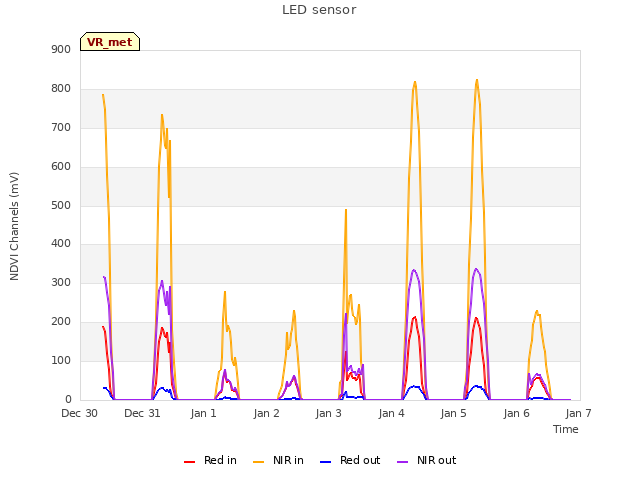Click the Dec 30 x-axis label
The height and width of the screenshot is (480, 640).
80,413
